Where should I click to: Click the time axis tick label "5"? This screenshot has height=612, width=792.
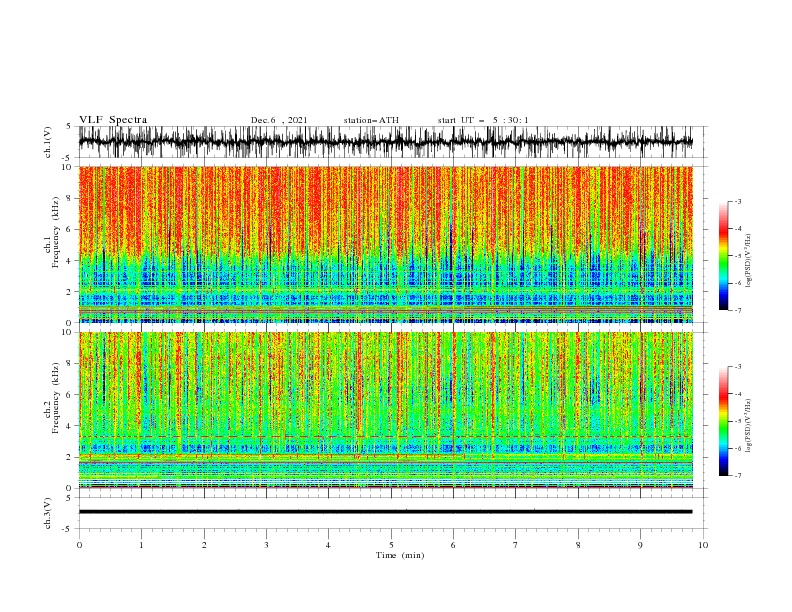(x=391, y=545)
